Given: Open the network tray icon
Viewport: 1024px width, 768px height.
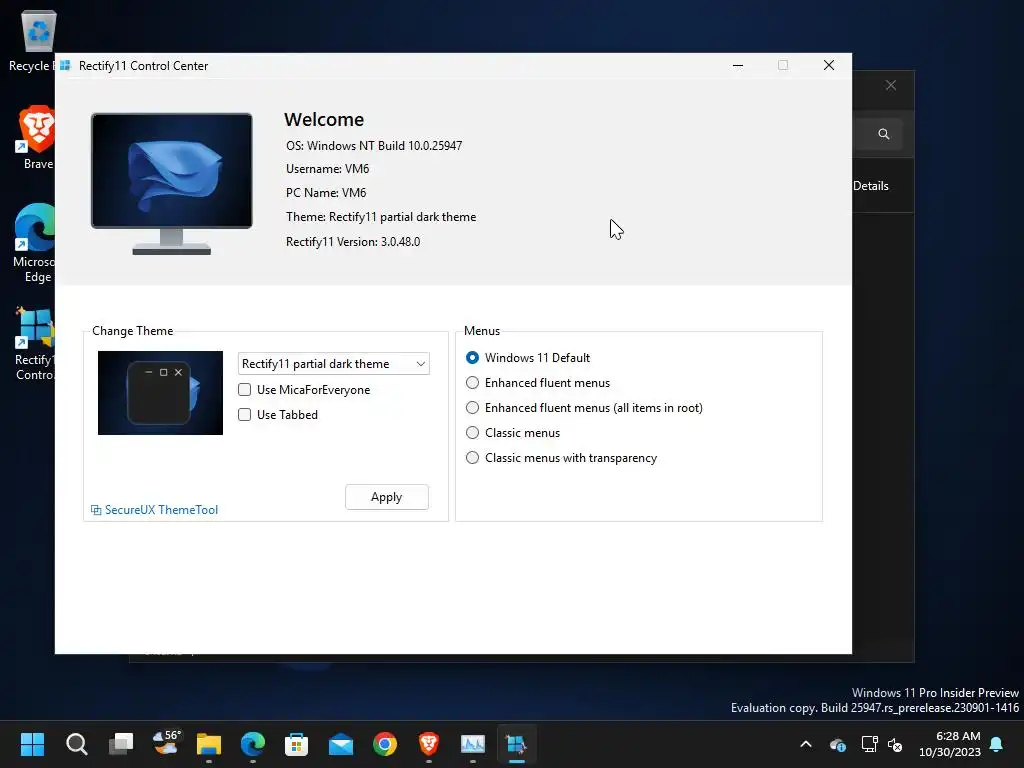Looking at the screenshot, I should coord(869,744).
